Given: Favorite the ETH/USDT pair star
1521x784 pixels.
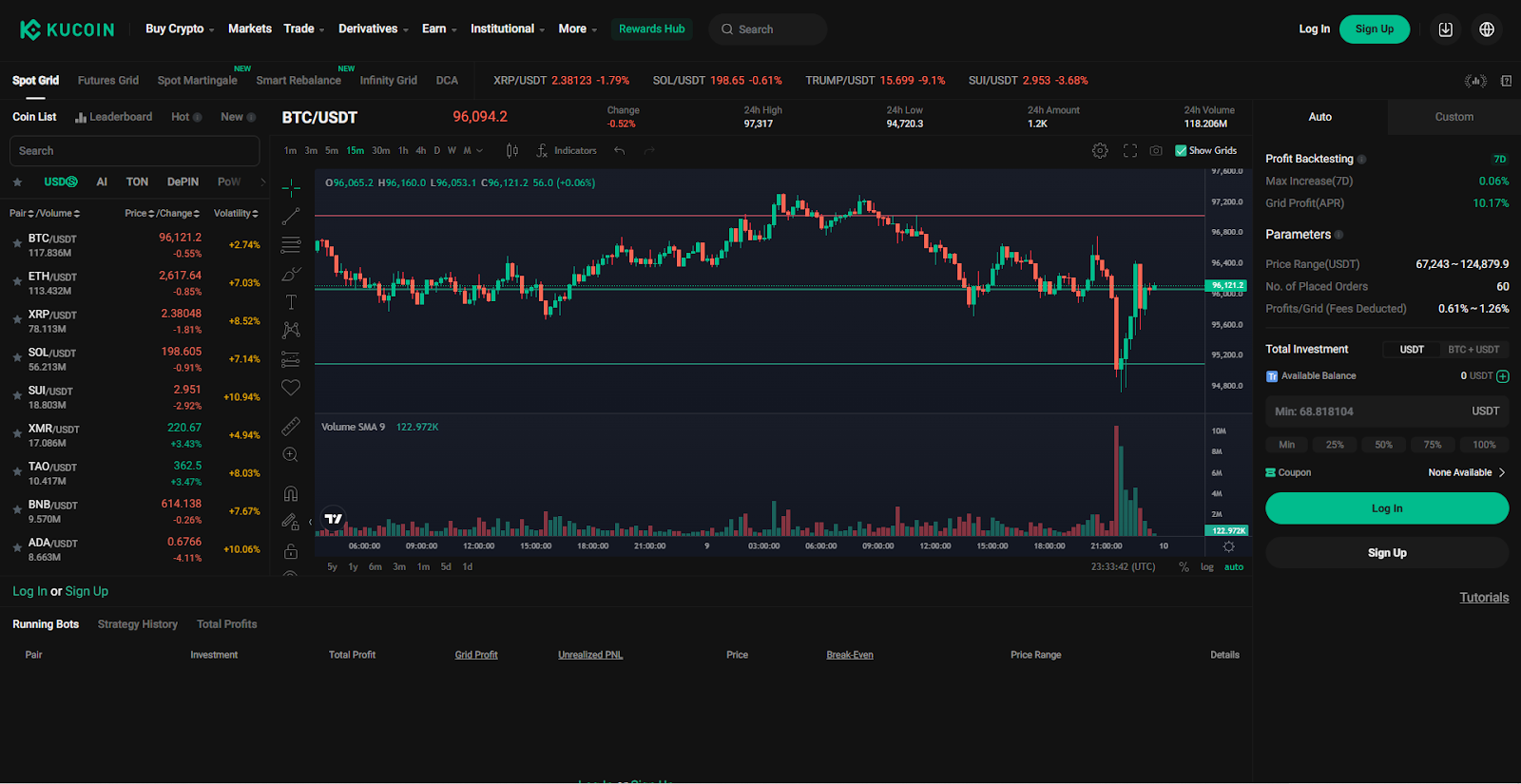Looking at the screenshot, I should (17, 282).
